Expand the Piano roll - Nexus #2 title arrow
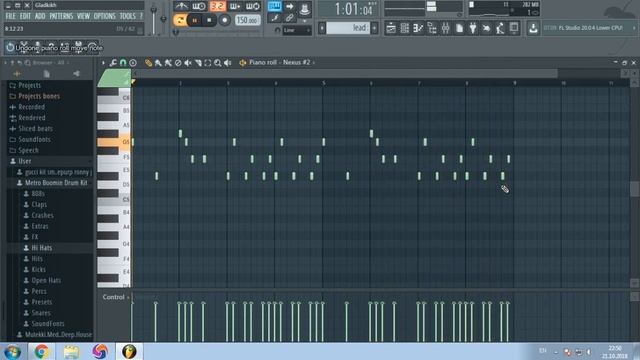Image resolution: width=640 pixels, height=360 pixels. 313,62
